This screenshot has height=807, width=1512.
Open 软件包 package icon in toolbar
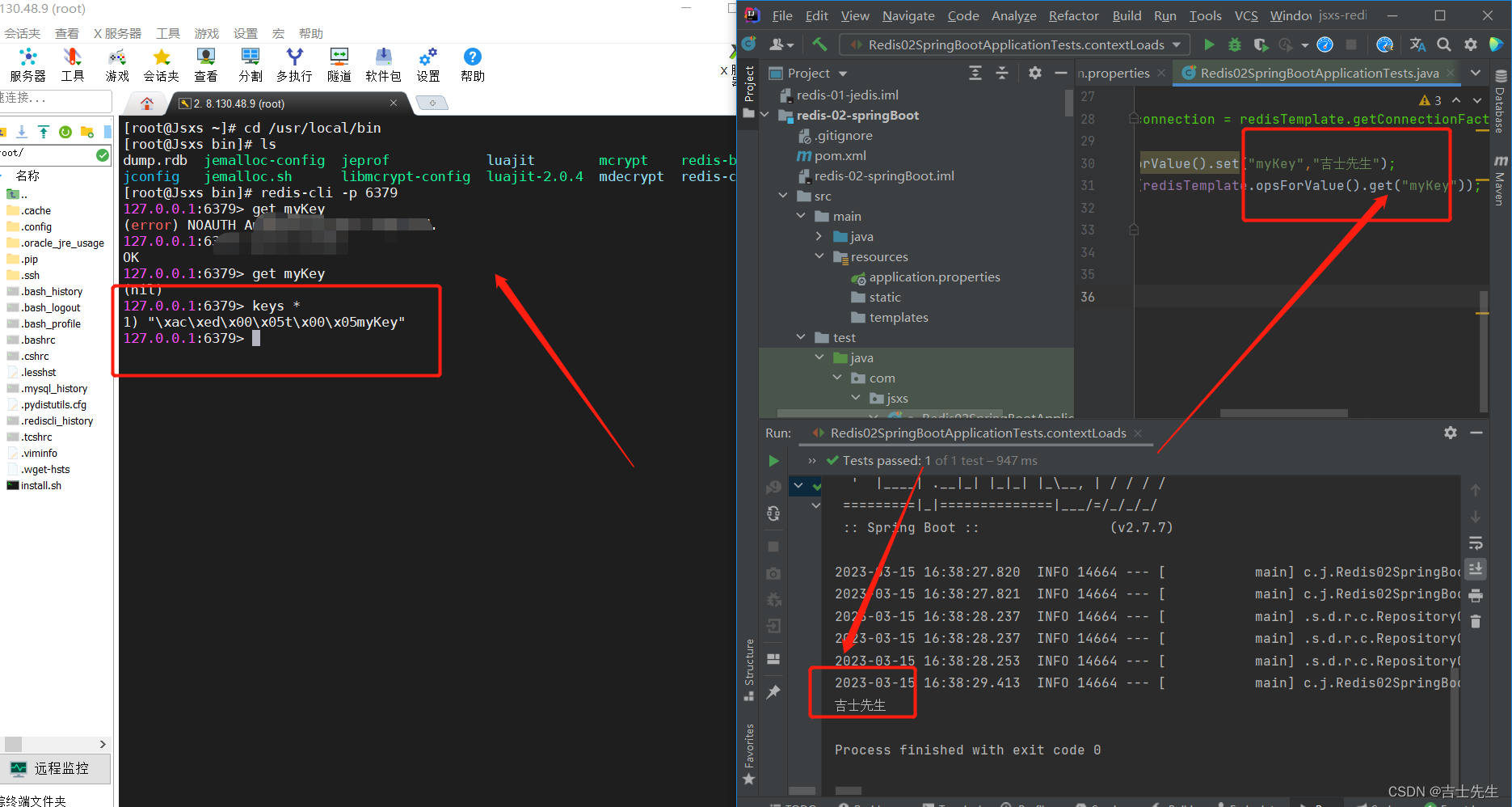(383, 65)
